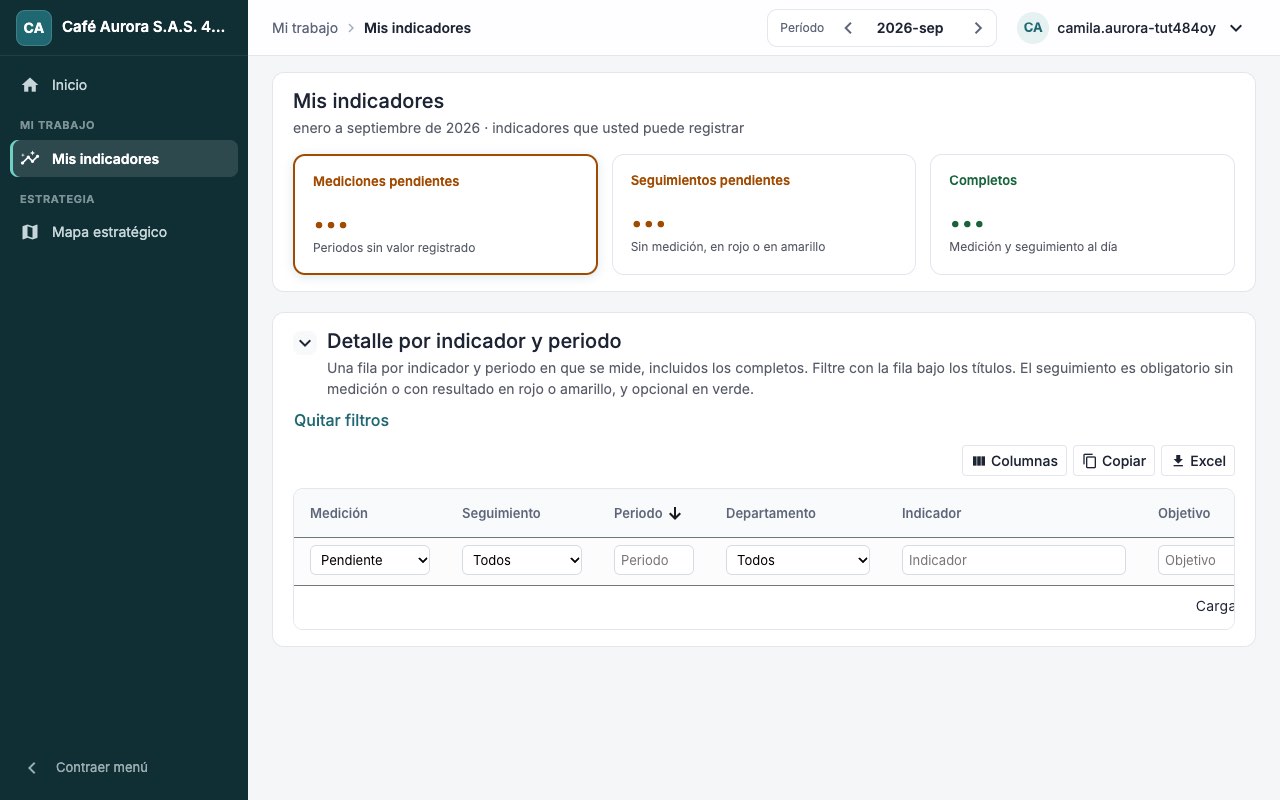Click the camila.aurora-tut484oy username
The image size is (1280, 800).
click(1136, 28)
